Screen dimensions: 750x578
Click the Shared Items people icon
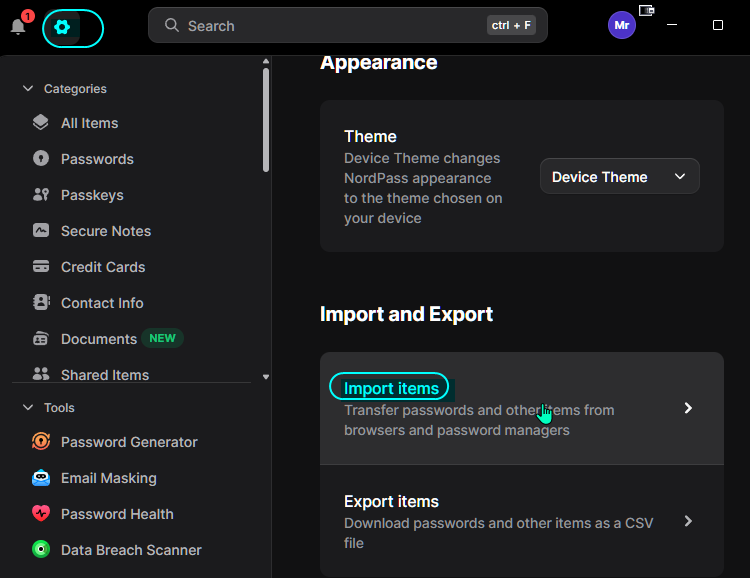point(41,374)
